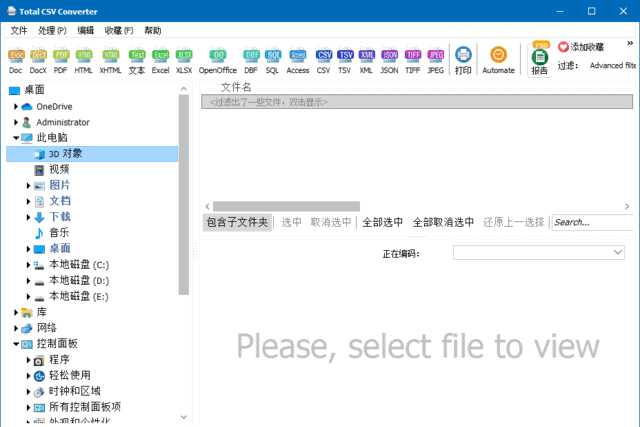Click file list scroll right arrow
The image size is (640, 427).
click(627, 206)
